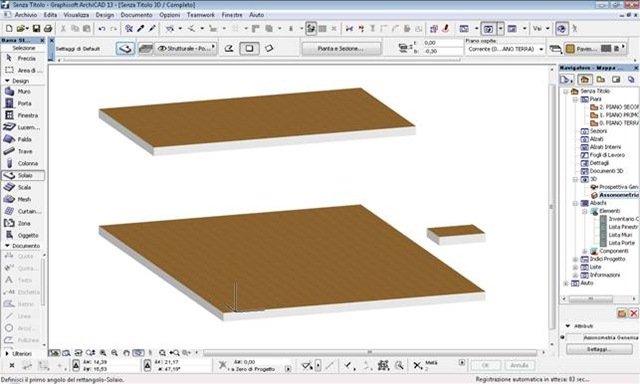Select the Trave beam tool
This screenshot has width=640, height=384.
(23, 151)
